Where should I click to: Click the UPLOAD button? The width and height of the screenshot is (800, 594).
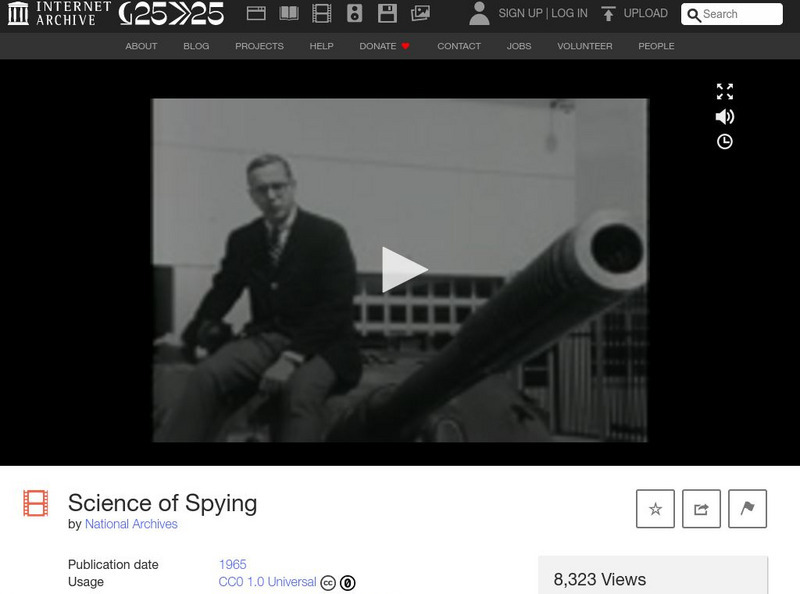click(x=634, y=13)
